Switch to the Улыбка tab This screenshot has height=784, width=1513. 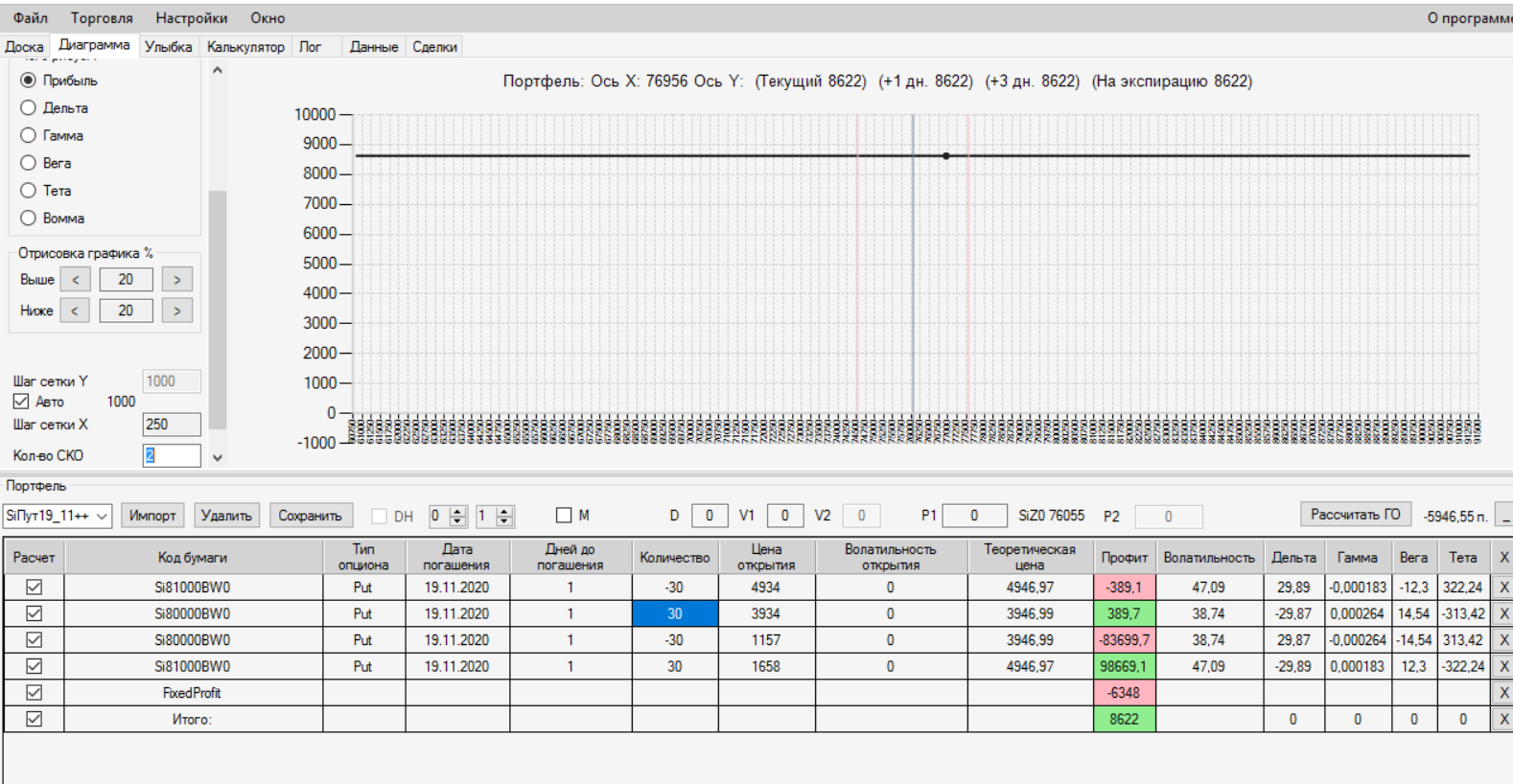[x=169, y=46]
